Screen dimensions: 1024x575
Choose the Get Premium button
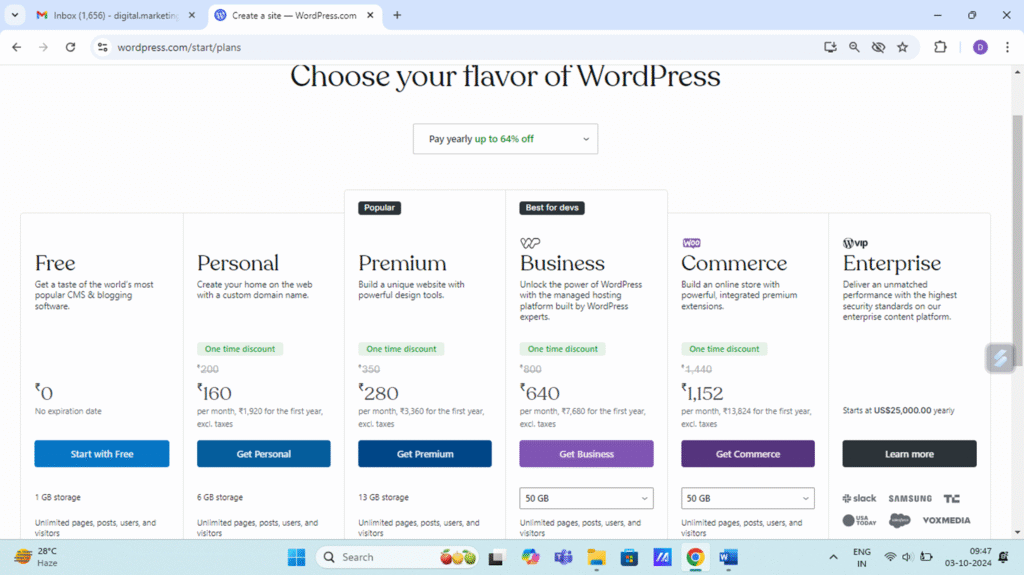[425, 454]
